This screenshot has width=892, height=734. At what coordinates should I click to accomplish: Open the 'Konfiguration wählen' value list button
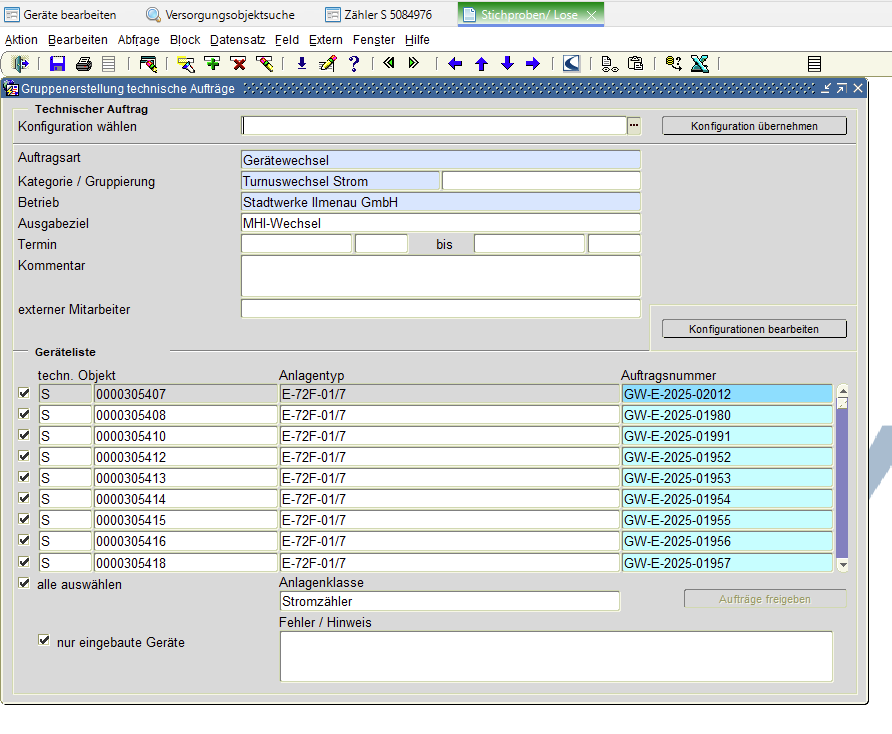633,126
